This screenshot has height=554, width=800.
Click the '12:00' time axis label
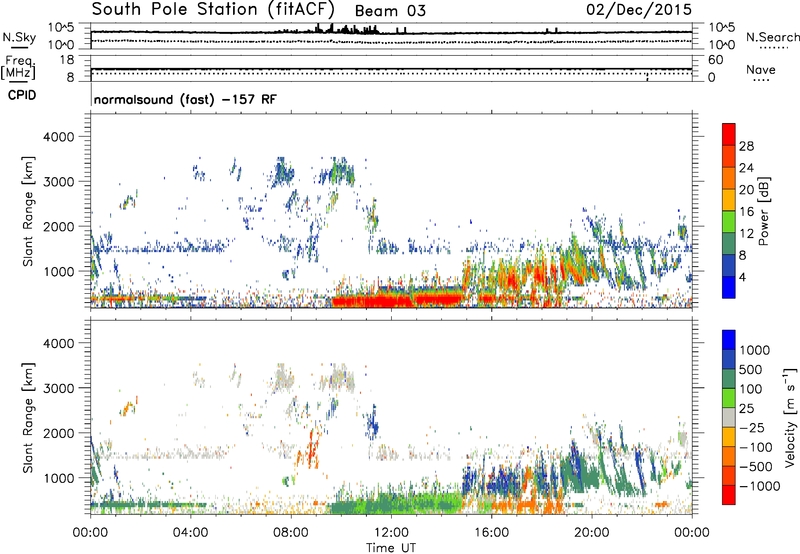391,533
